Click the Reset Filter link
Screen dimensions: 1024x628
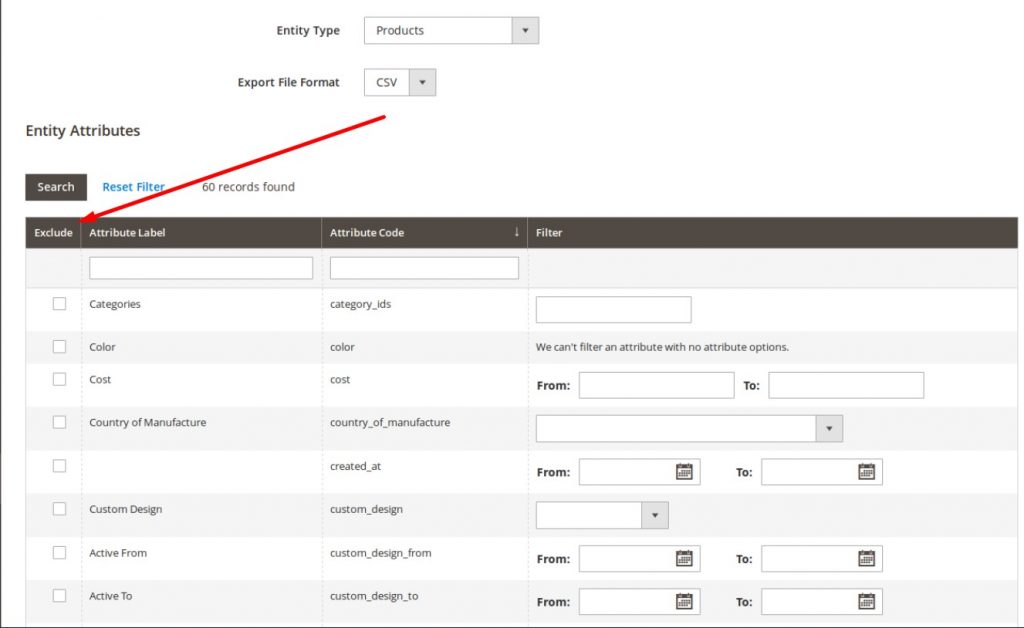(134, 186)
